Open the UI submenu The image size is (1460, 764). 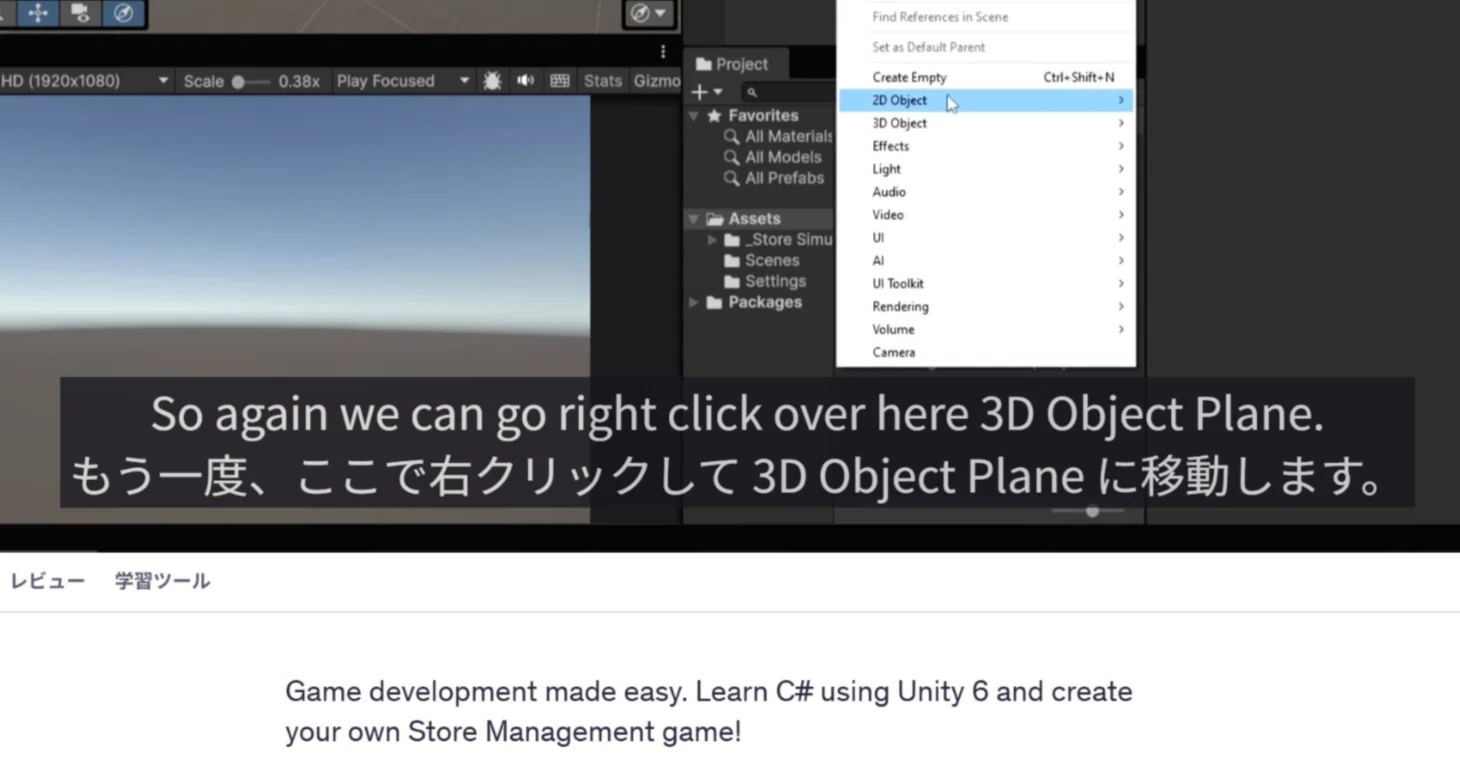click(986, 238)
